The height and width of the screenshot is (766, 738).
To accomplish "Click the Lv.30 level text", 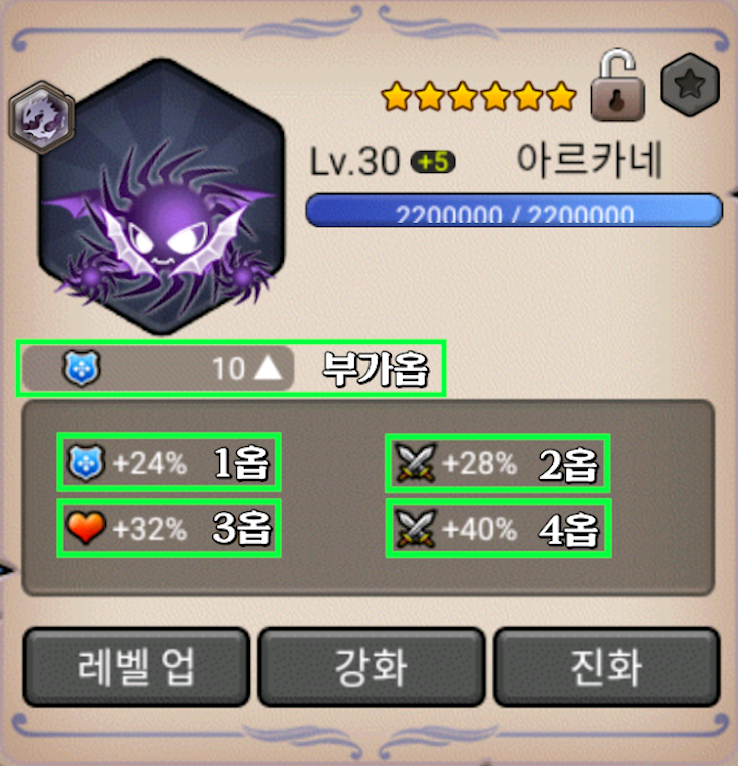I will coord(355,162).
